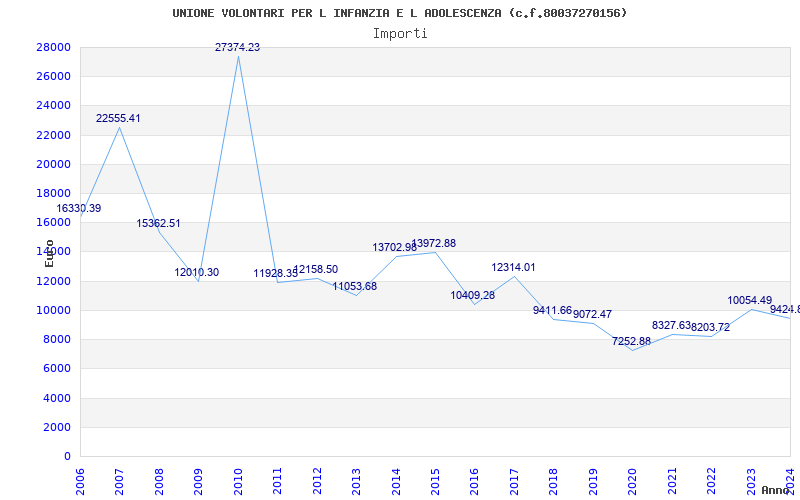Screen dimensions: 800x500
Task: Click the 7252.88 lowest value label
Action: tap(631, 341)
